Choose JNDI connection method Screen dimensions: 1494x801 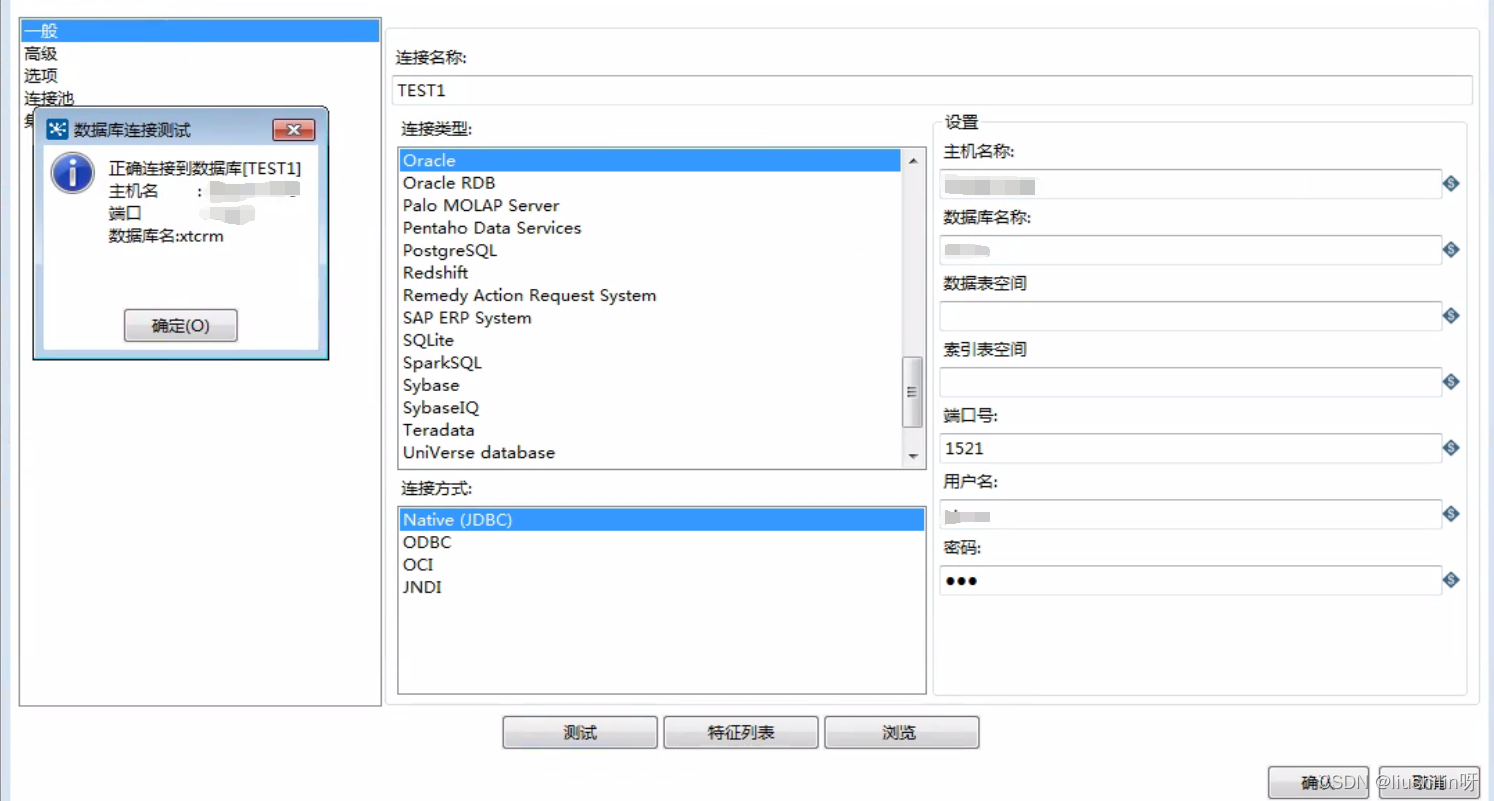coord(422,587)
